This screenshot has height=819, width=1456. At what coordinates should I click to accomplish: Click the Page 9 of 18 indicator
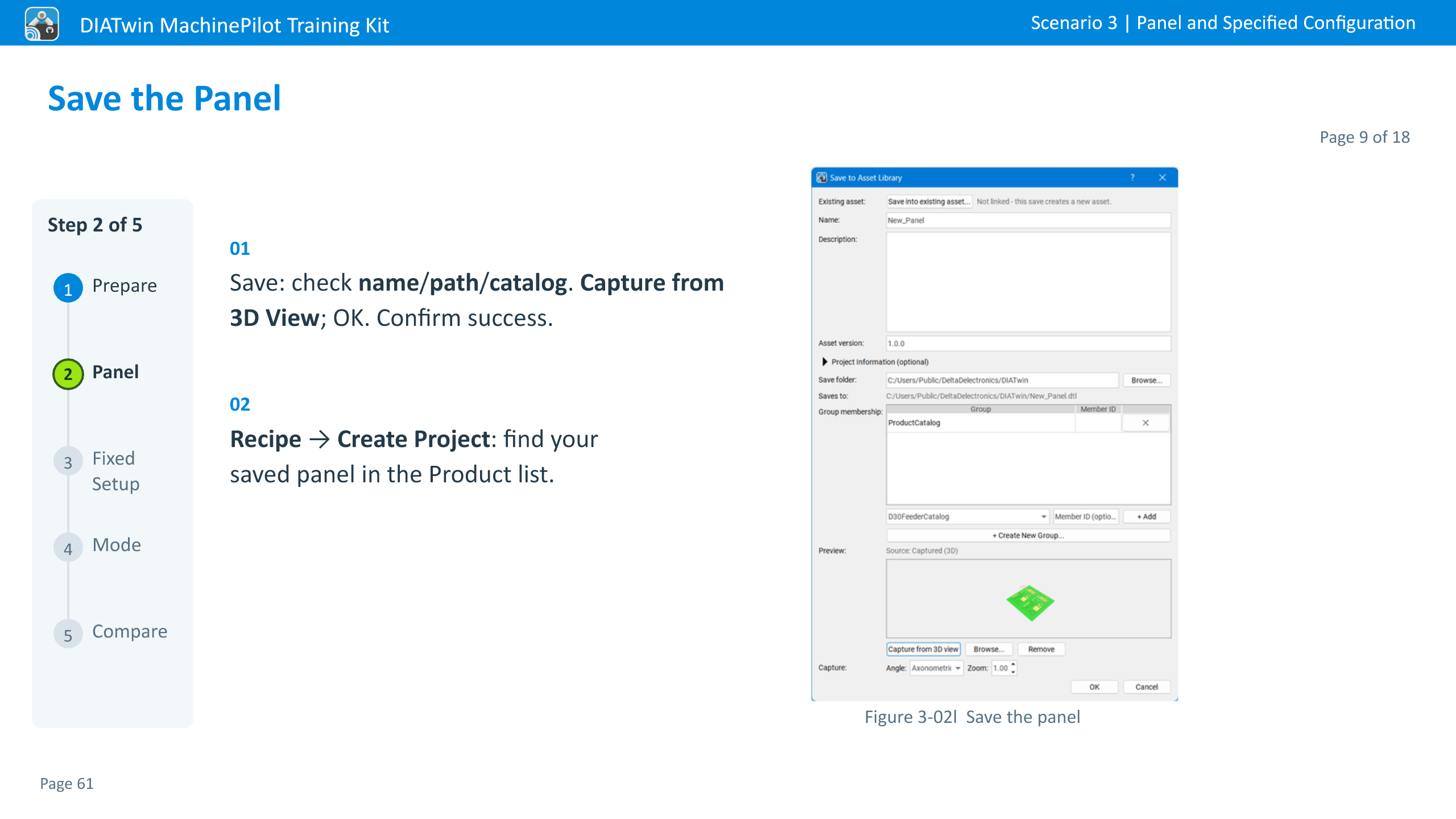coord(1364,137)
